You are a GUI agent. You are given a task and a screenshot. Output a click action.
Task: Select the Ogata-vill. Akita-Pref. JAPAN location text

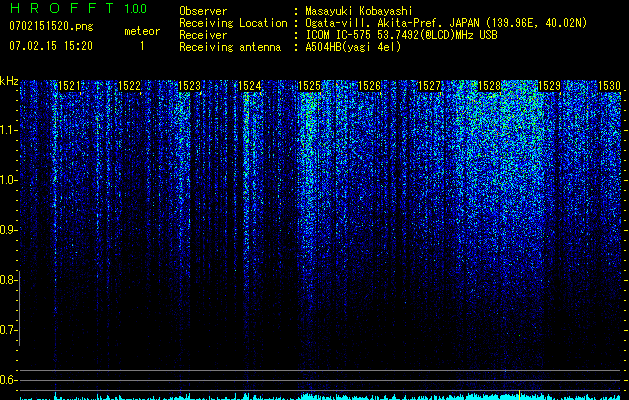tap(446, 23)
